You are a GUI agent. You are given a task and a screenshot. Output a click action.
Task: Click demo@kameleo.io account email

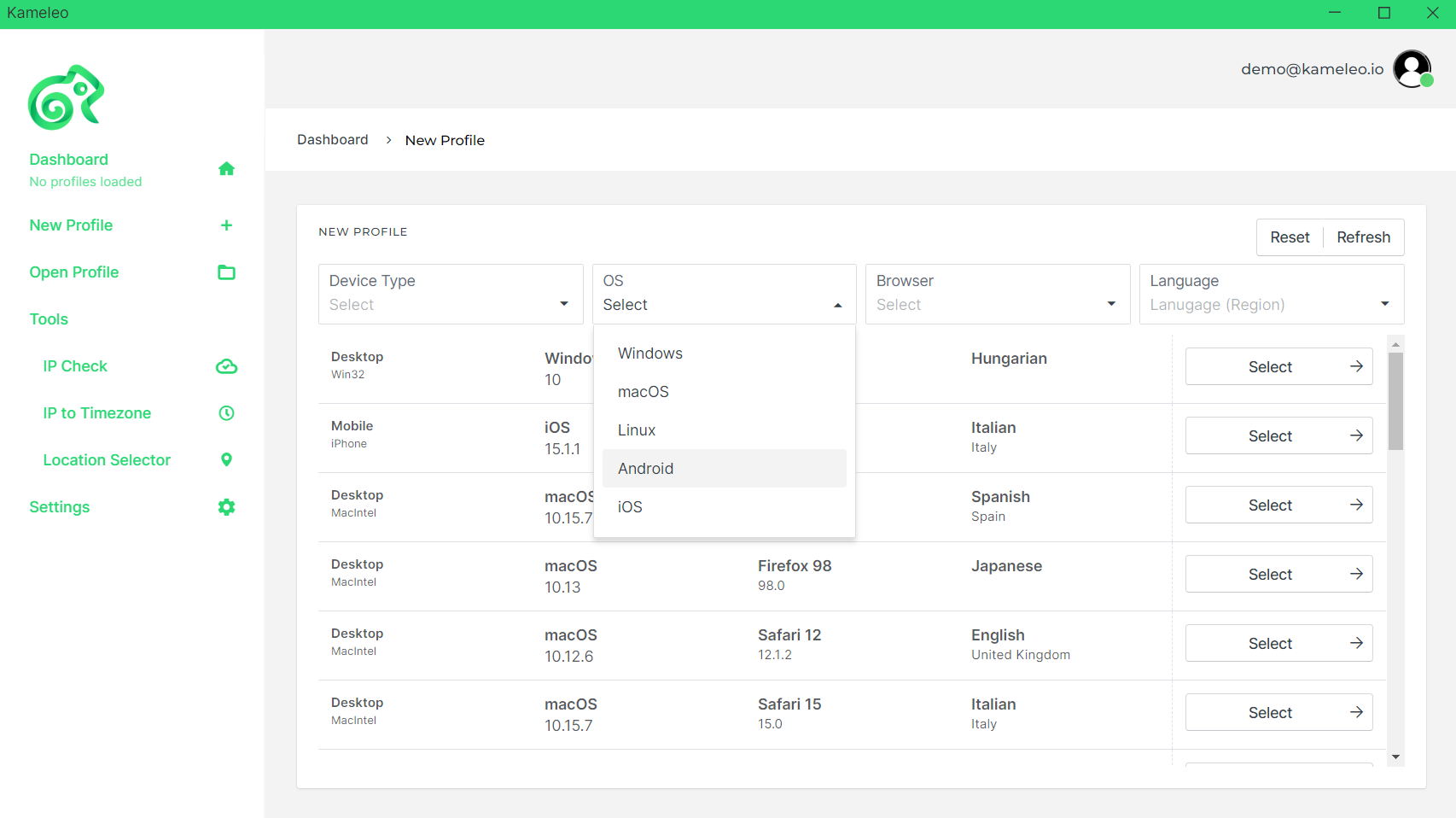click(1312, 69)
